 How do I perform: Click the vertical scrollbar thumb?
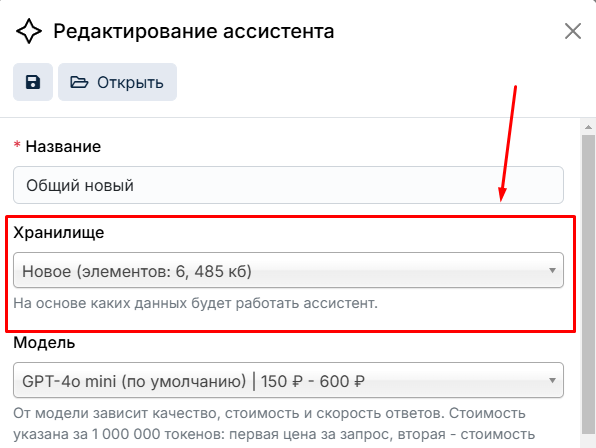coord(588,284)
